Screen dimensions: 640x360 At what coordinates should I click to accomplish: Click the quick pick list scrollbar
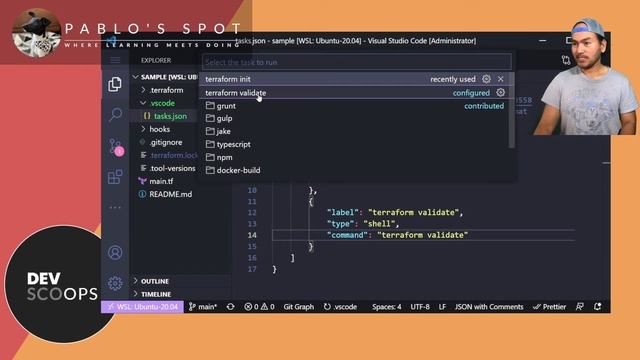(512, 110)
